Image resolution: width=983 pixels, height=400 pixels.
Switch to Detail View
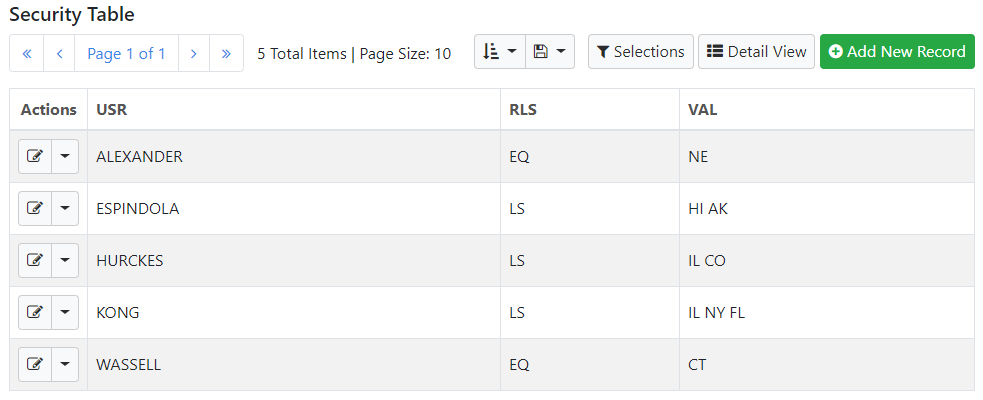pyautogui.click(x=757, y=51)
